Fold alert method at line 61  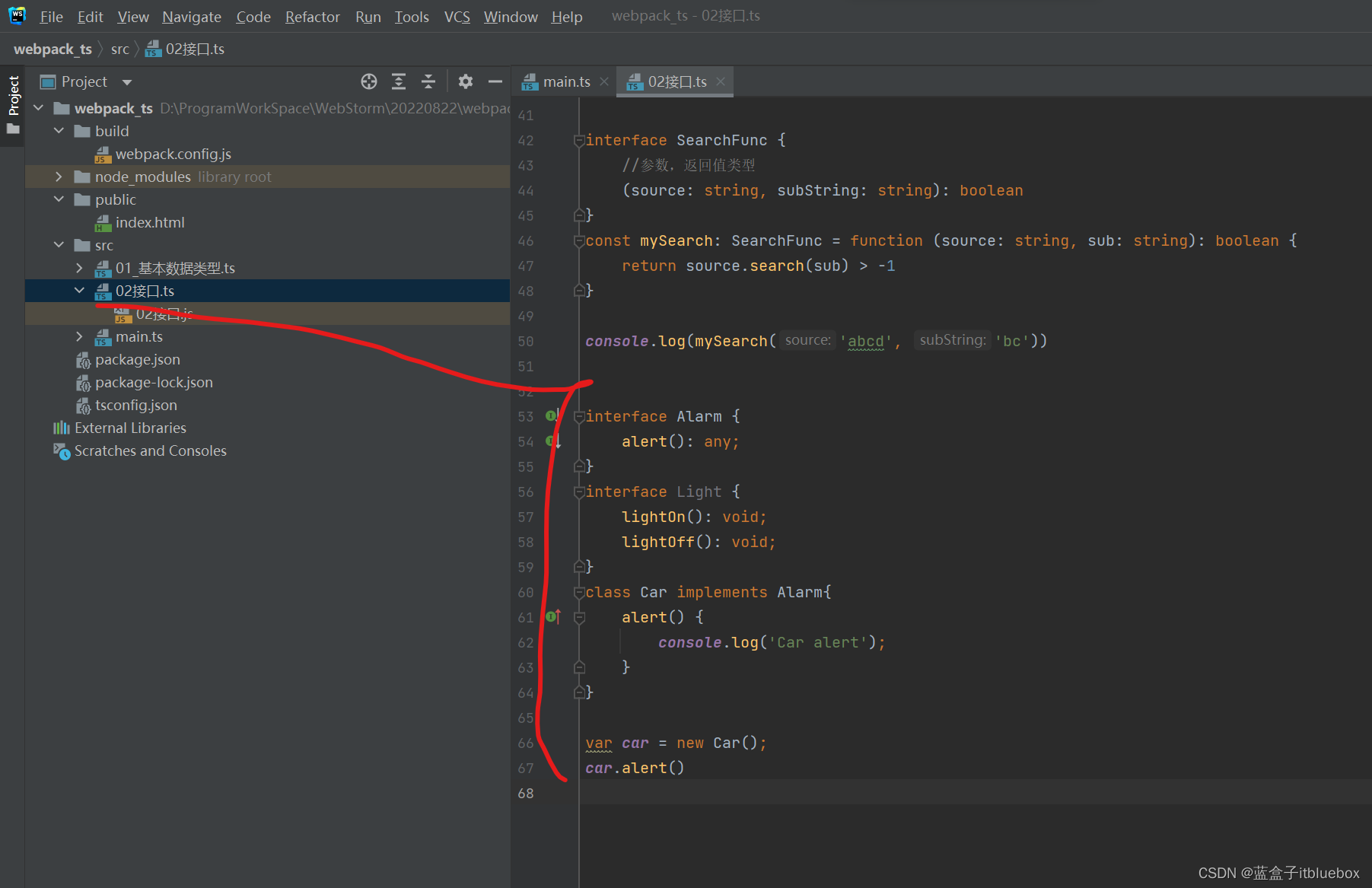(579, 618)
